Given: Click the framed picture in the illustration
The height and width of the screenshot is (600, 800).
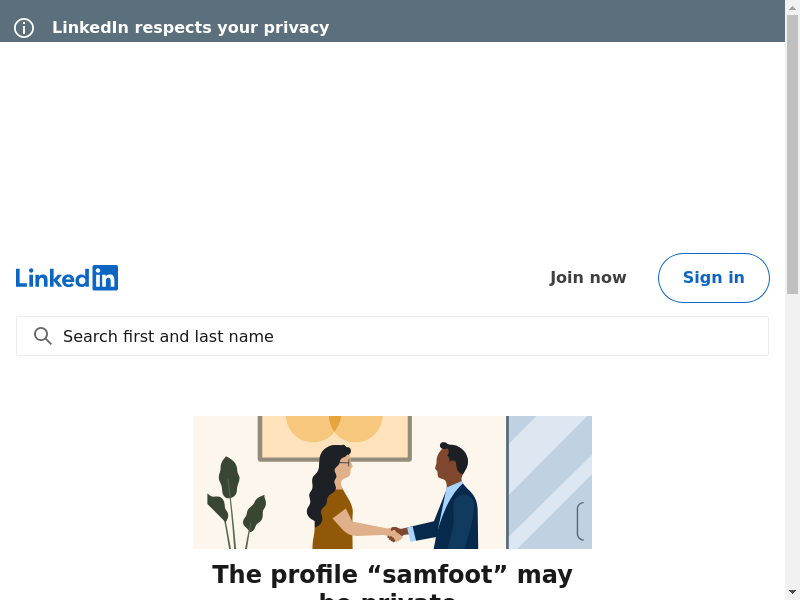Looking at the screenshot, I should [334, 436].
